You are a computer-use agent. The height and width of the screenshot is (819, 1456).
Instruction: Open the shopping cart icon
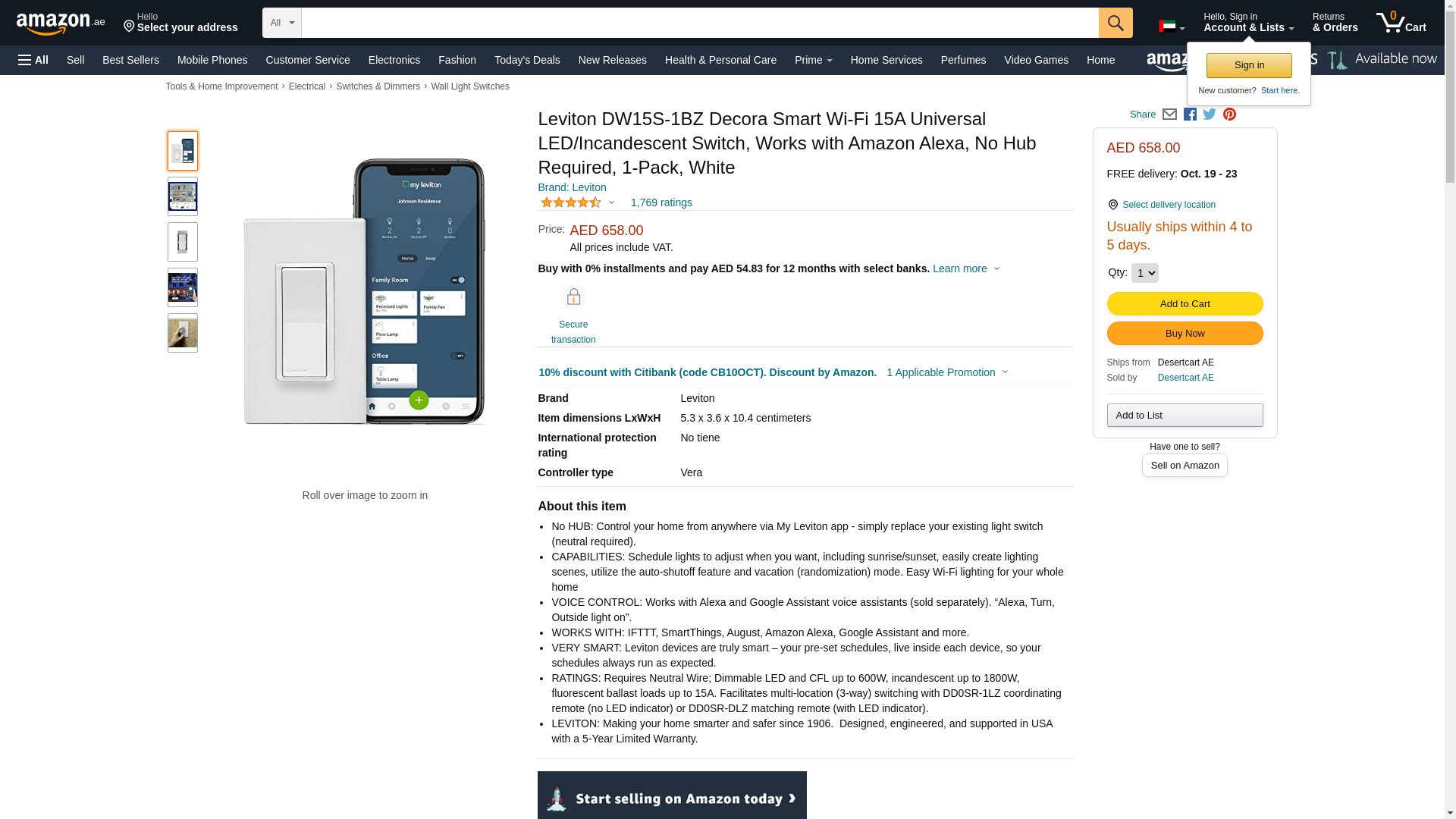pyautogui.click(x=1401, y=23)
